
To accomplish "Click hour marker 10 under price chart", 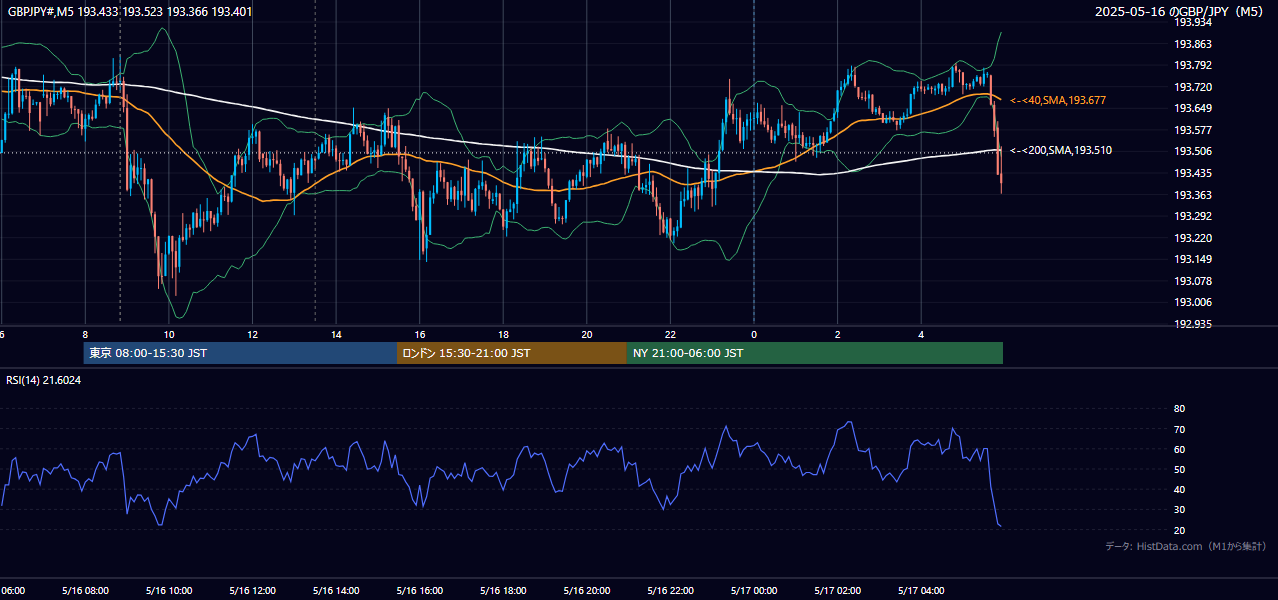I will tap(169, 334).
